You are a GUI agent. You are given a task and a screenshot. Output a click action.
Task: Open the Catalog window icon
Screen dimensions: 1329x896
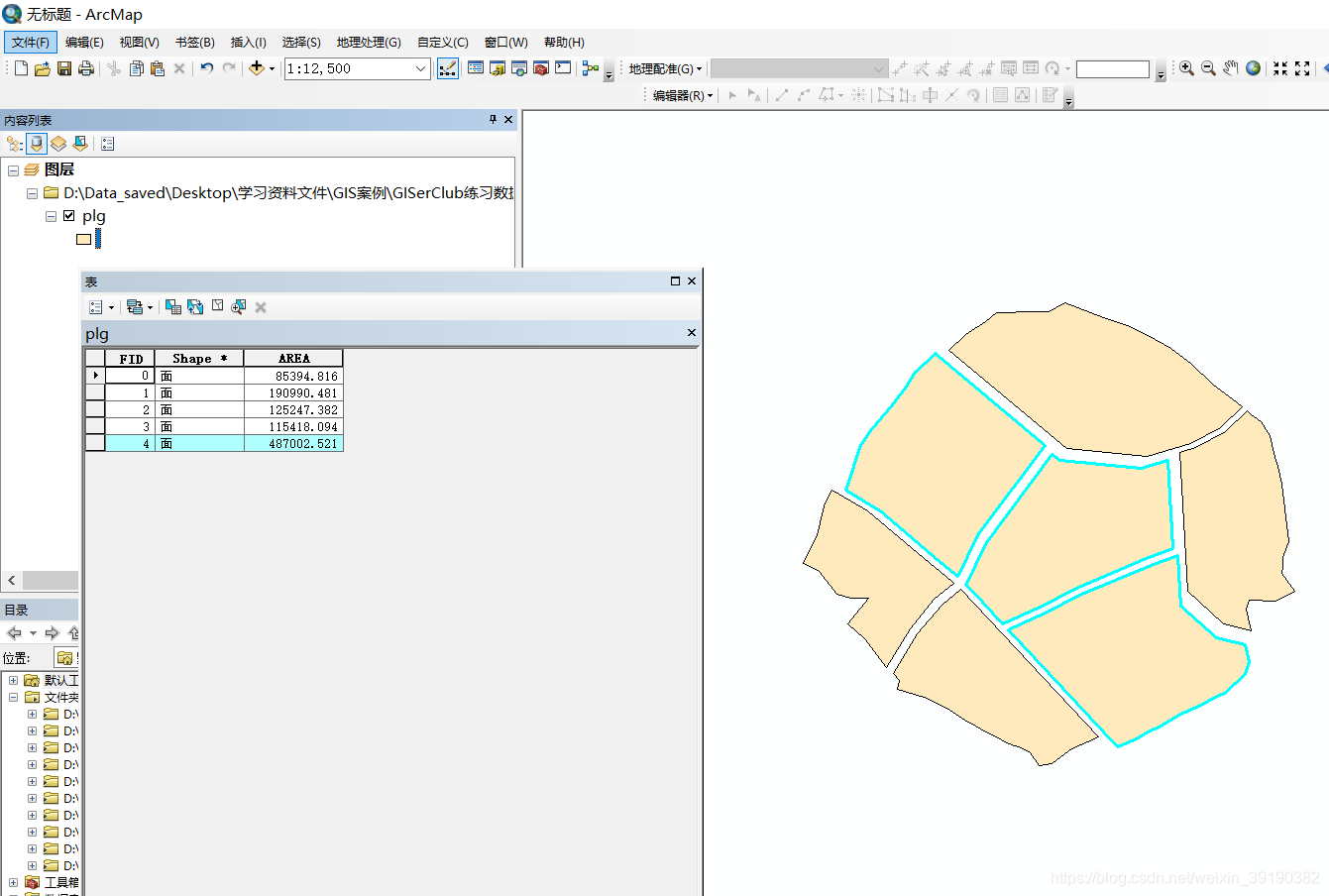click(498, 68)
